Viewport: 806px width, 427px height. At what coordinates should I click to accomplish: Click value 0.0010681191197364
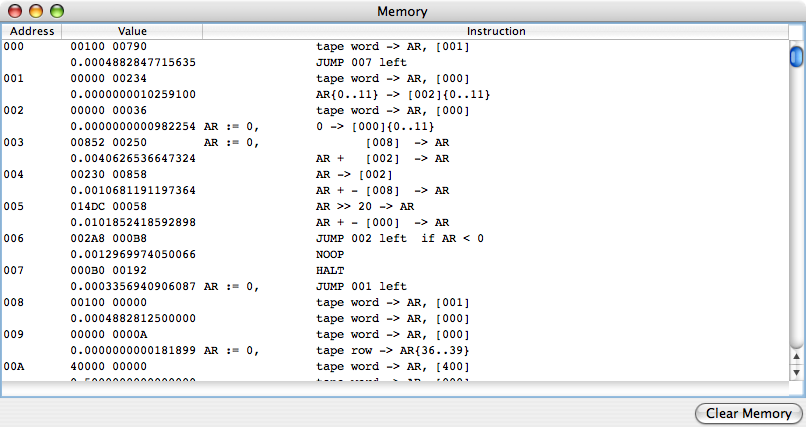(133, 190)
